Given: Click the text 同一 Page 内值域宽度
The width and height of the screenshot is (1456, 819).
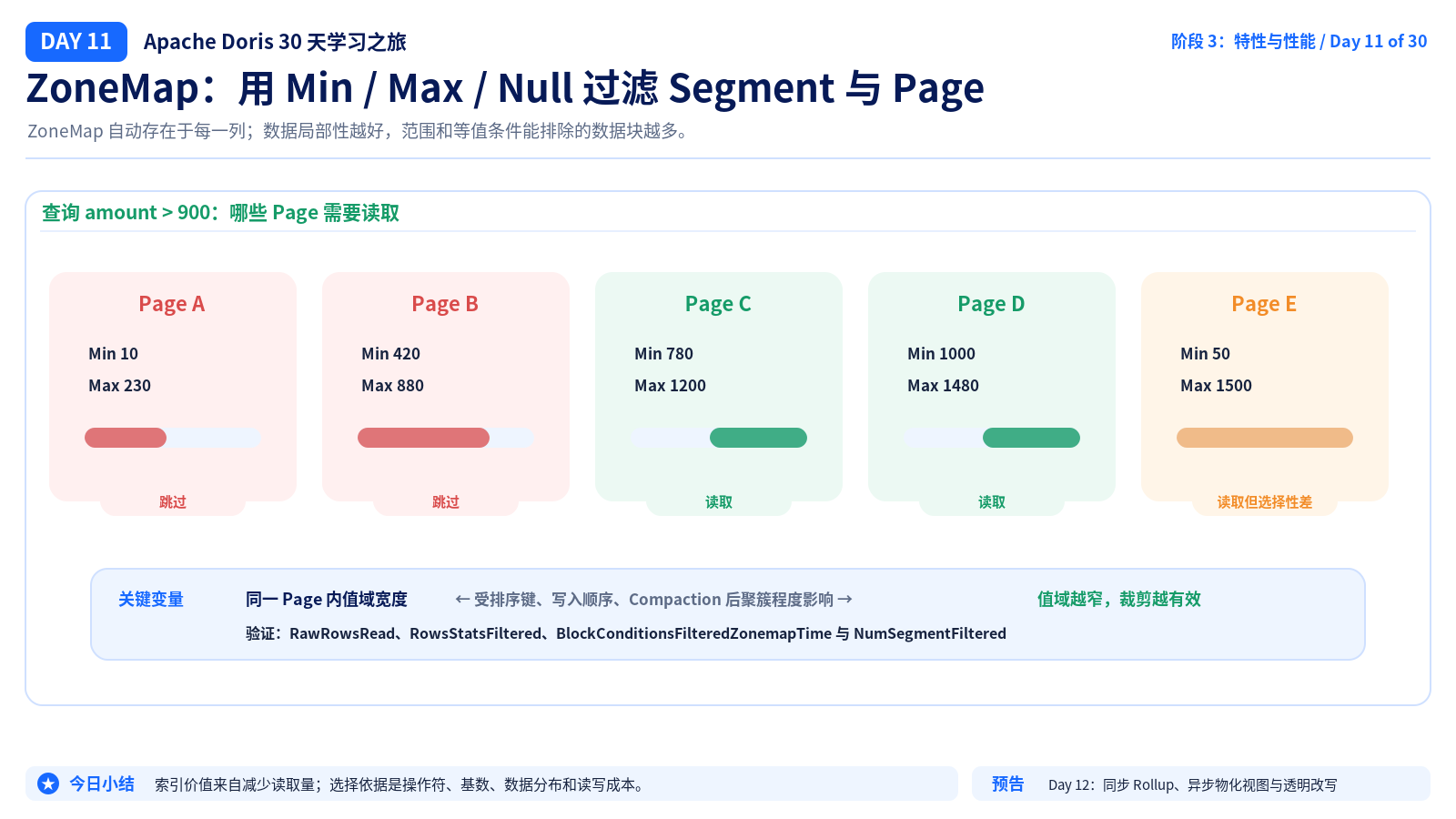Looking at the screenshot, I should click(327, 600).
